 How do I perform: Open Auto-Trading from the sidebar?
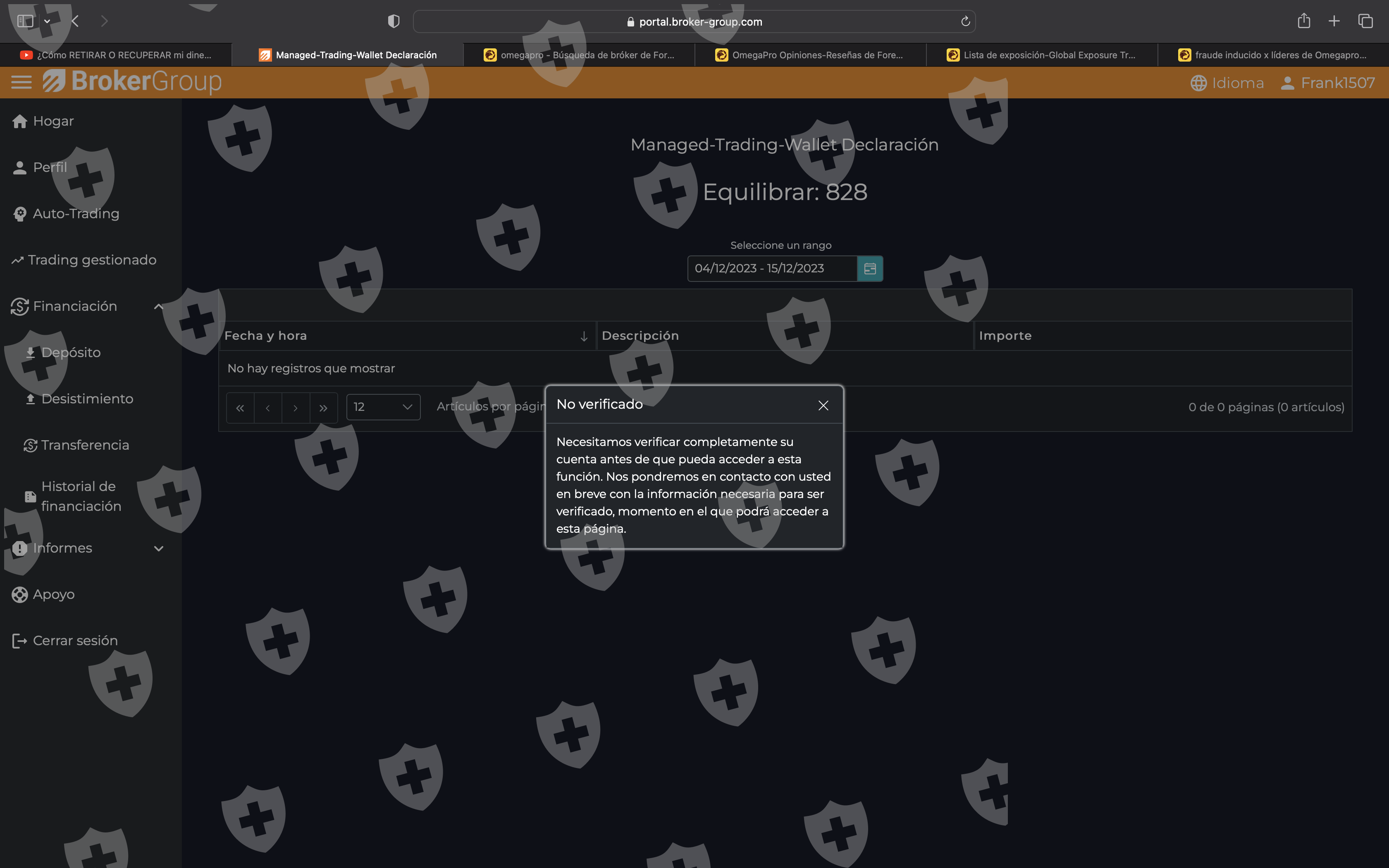tap(76, 214)
